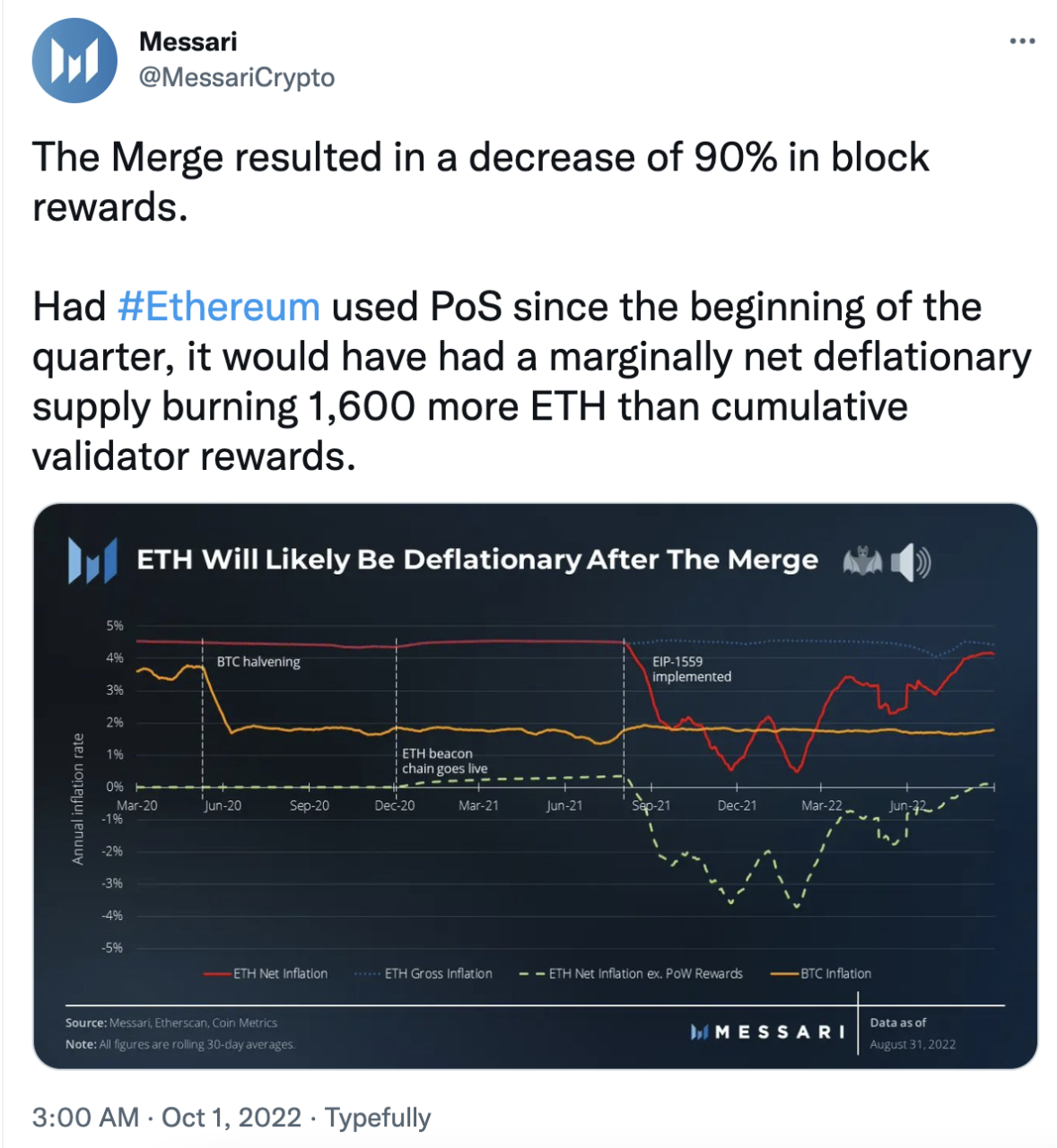Click the MESSARI wordmark in chart footer
The height and width of the screenshot is (1148, 1057).
[768, 1032]
